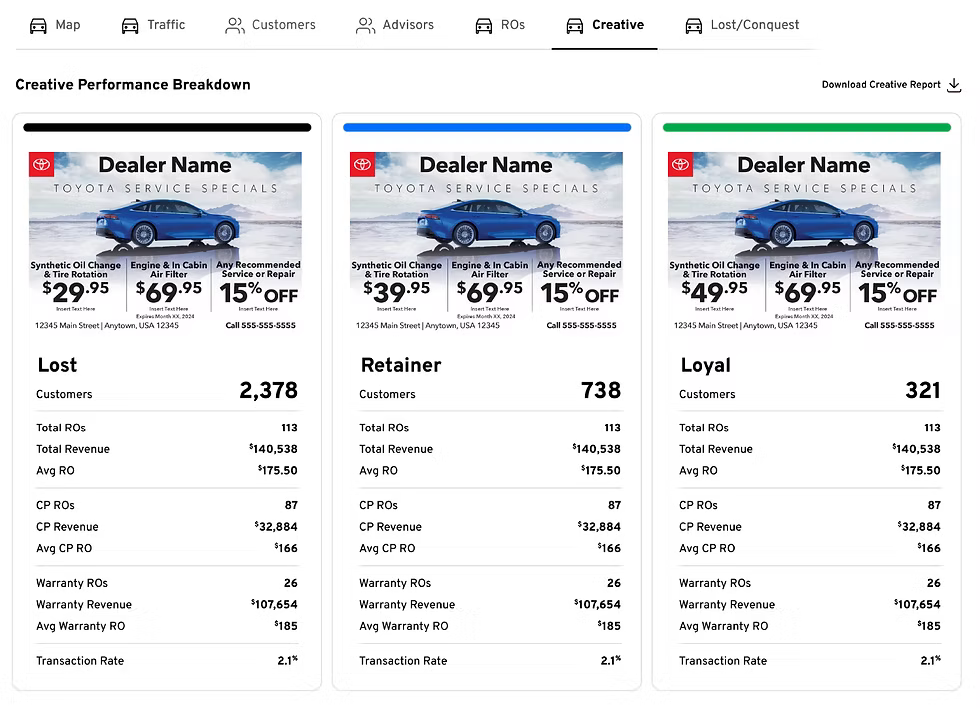Select the active Creative tab
The height and width of the screenshot is (708, 980).
[x=604, y=25]
